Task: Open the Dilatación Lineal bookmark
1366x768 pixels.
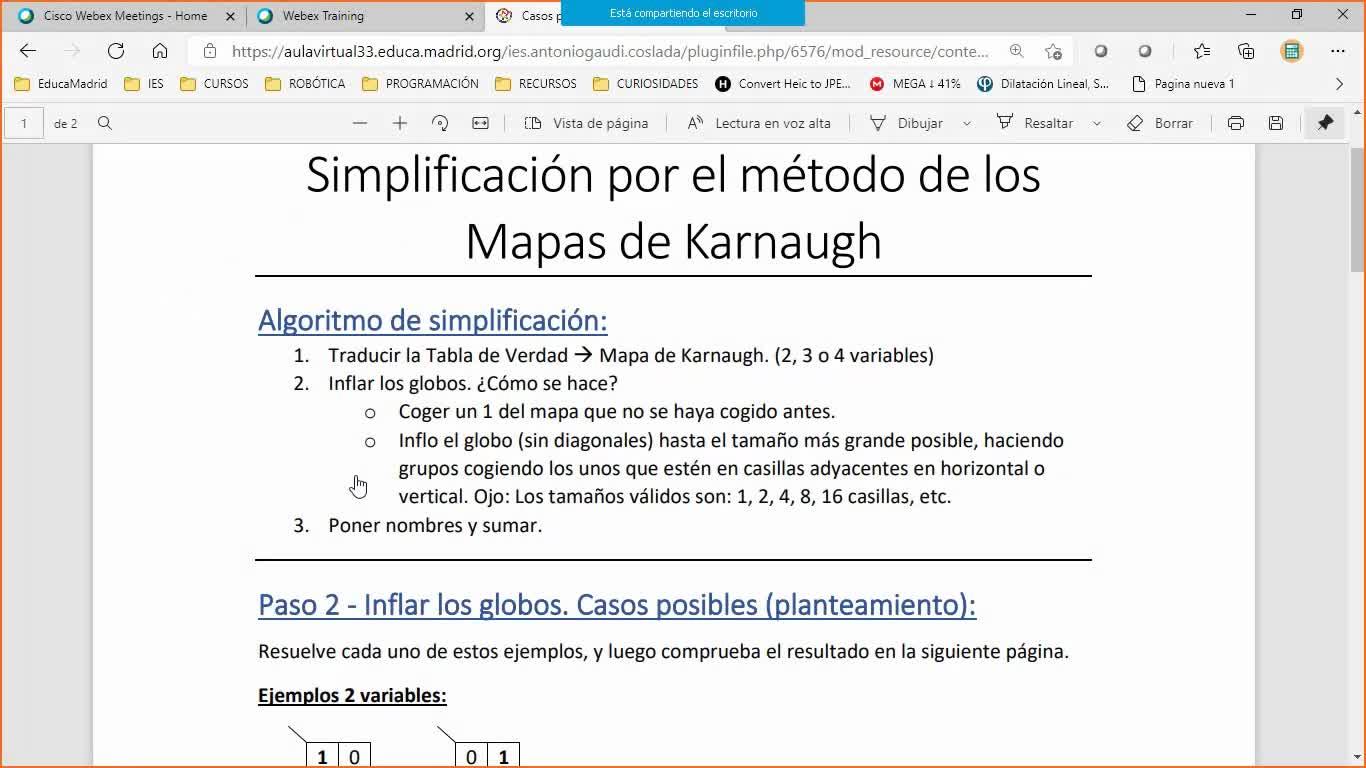Action: click(1043, 84)
